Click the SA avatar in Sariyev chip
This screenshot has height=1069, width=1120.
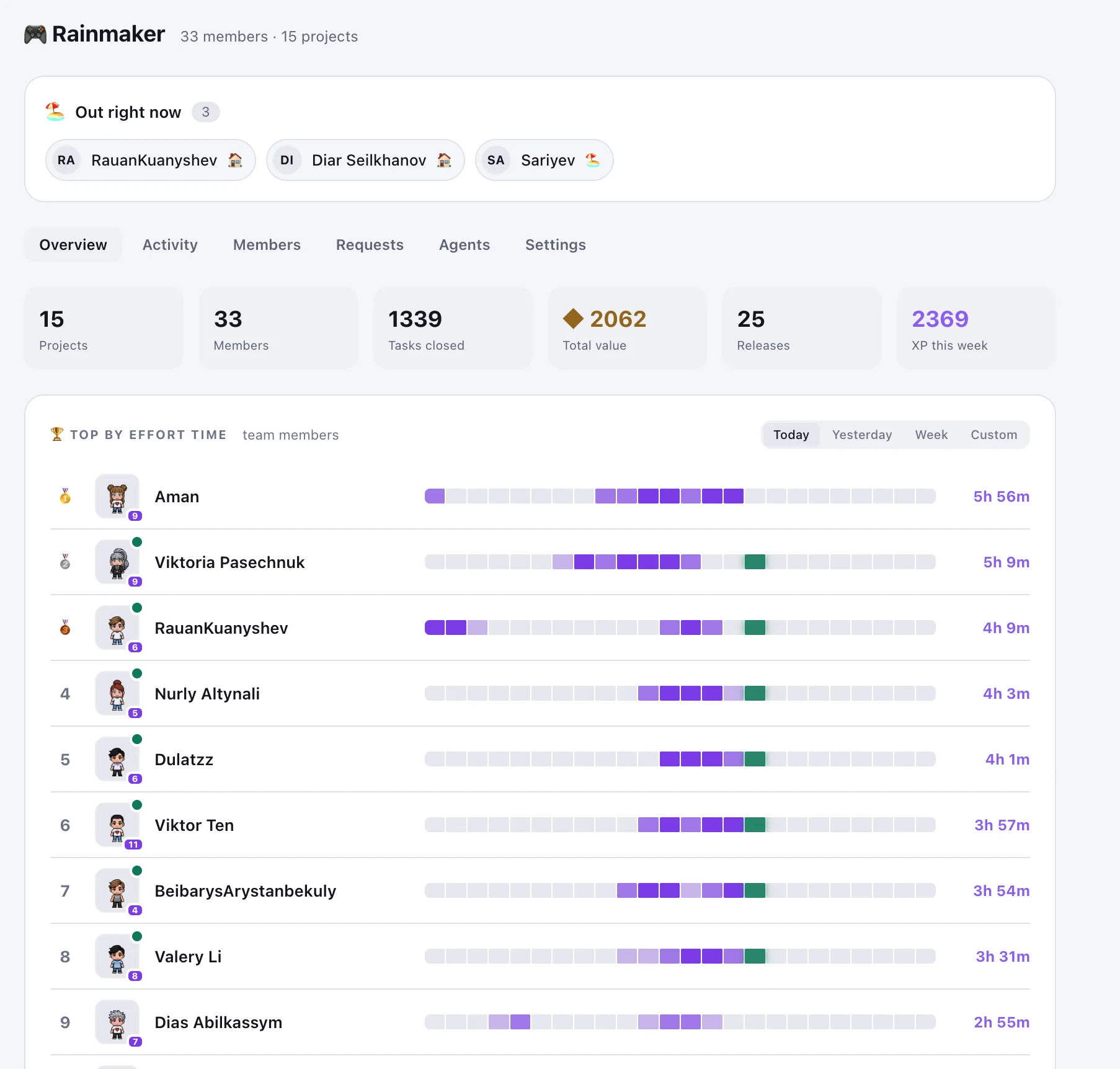pos(496,160)
